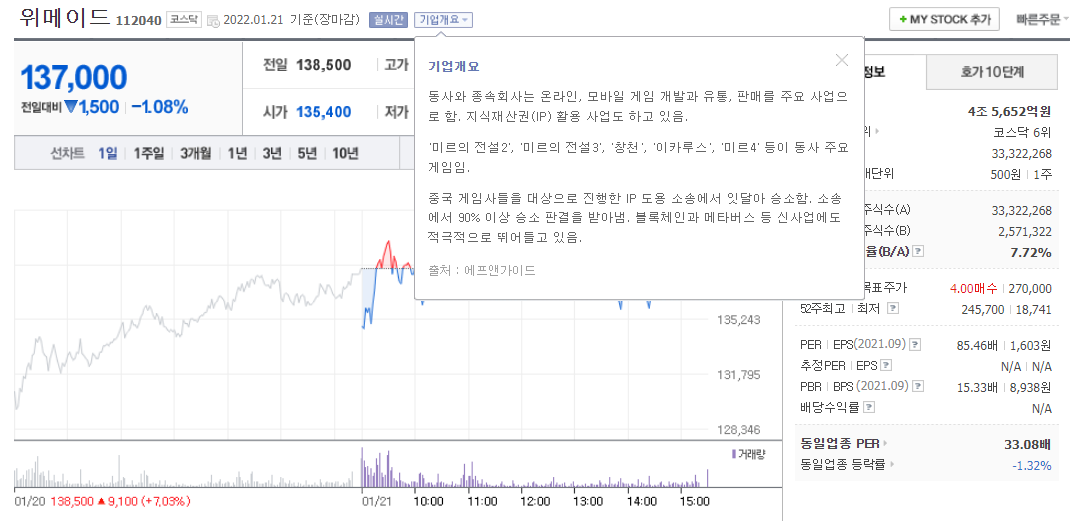Click the 위메이드 stock name
The height and width of the screenshot is (521, 1073).
tap(65, 17)
